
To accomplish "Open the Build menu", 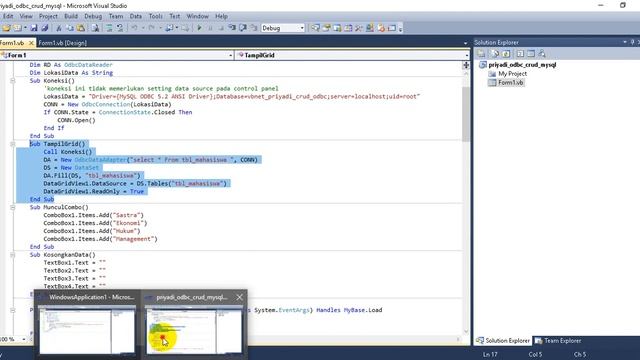I will pos(71,16).
